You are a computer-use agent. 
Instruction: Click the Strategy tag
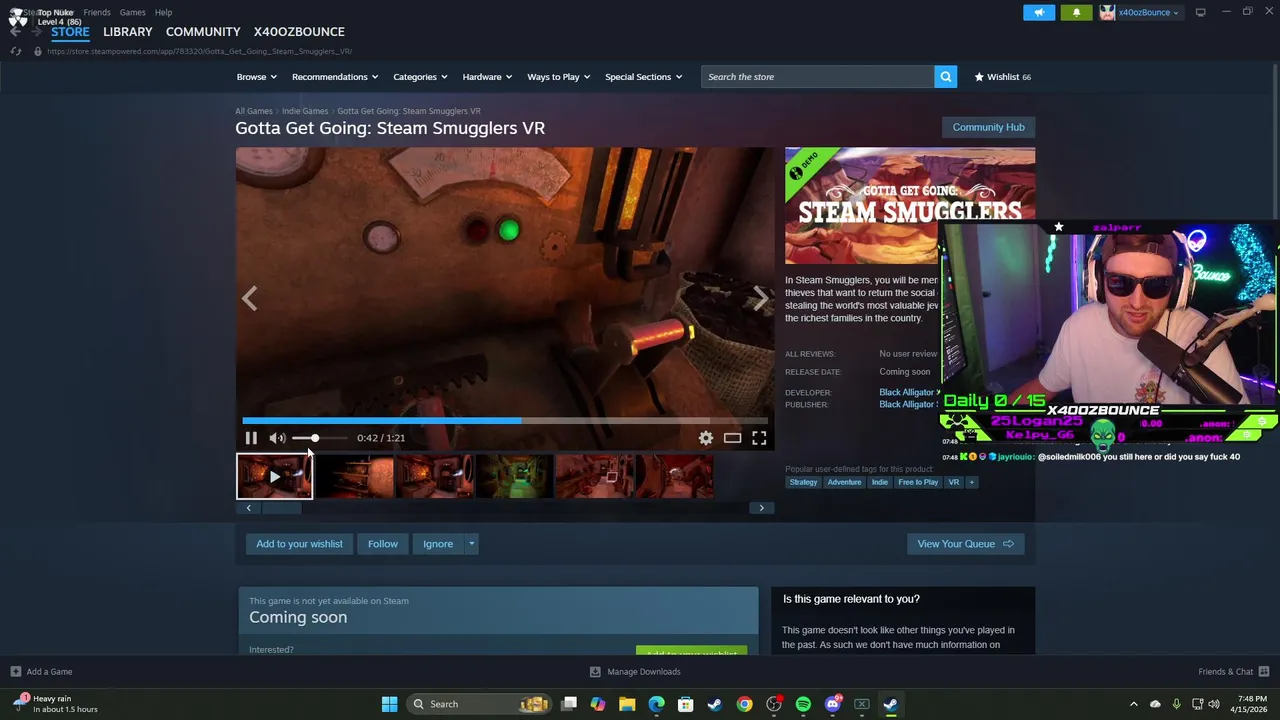pyautogui.click(x=803, y=482)
